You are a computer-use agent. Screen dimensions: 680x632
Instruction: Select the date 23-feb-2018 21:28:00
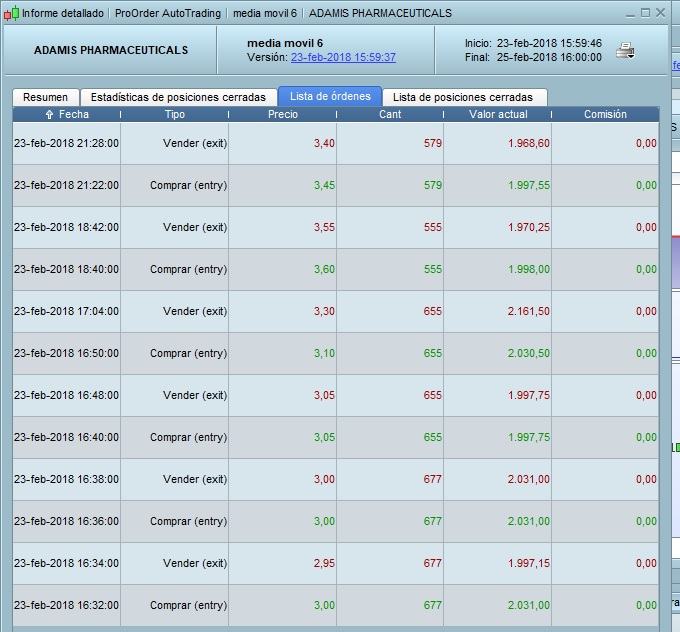(66, 143)
